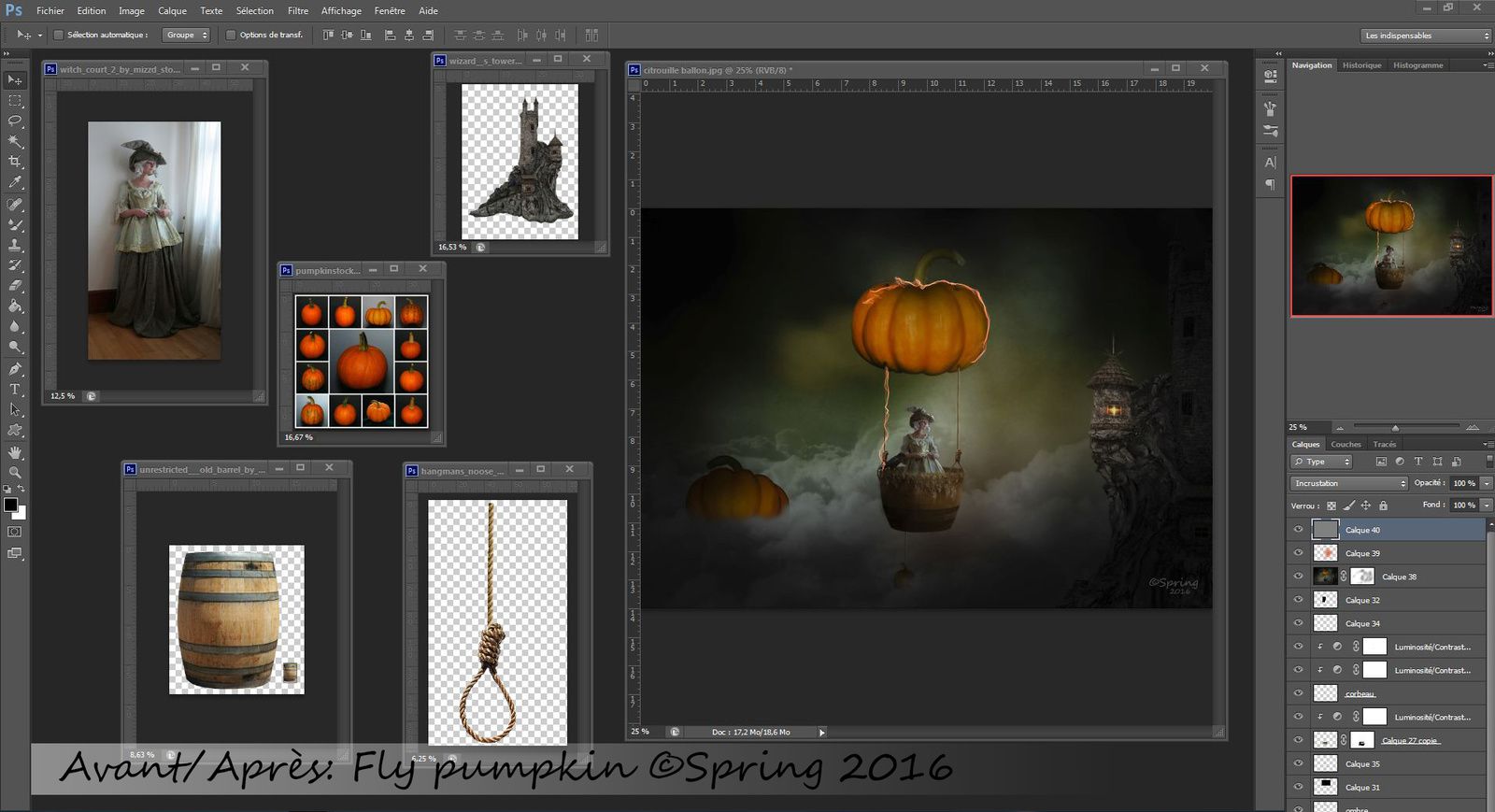Hide layer Calque 34
1495x812 pixels.
(x=1298, y=623)
